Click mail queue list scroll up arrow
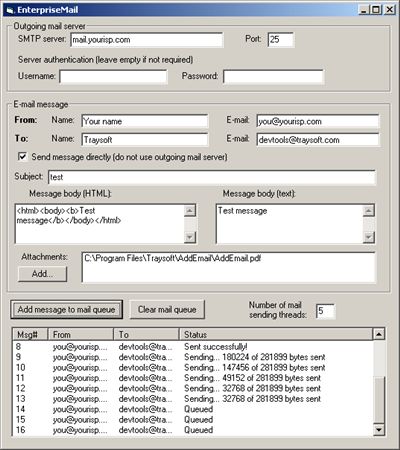400x450 pixels. click(379, 334)
